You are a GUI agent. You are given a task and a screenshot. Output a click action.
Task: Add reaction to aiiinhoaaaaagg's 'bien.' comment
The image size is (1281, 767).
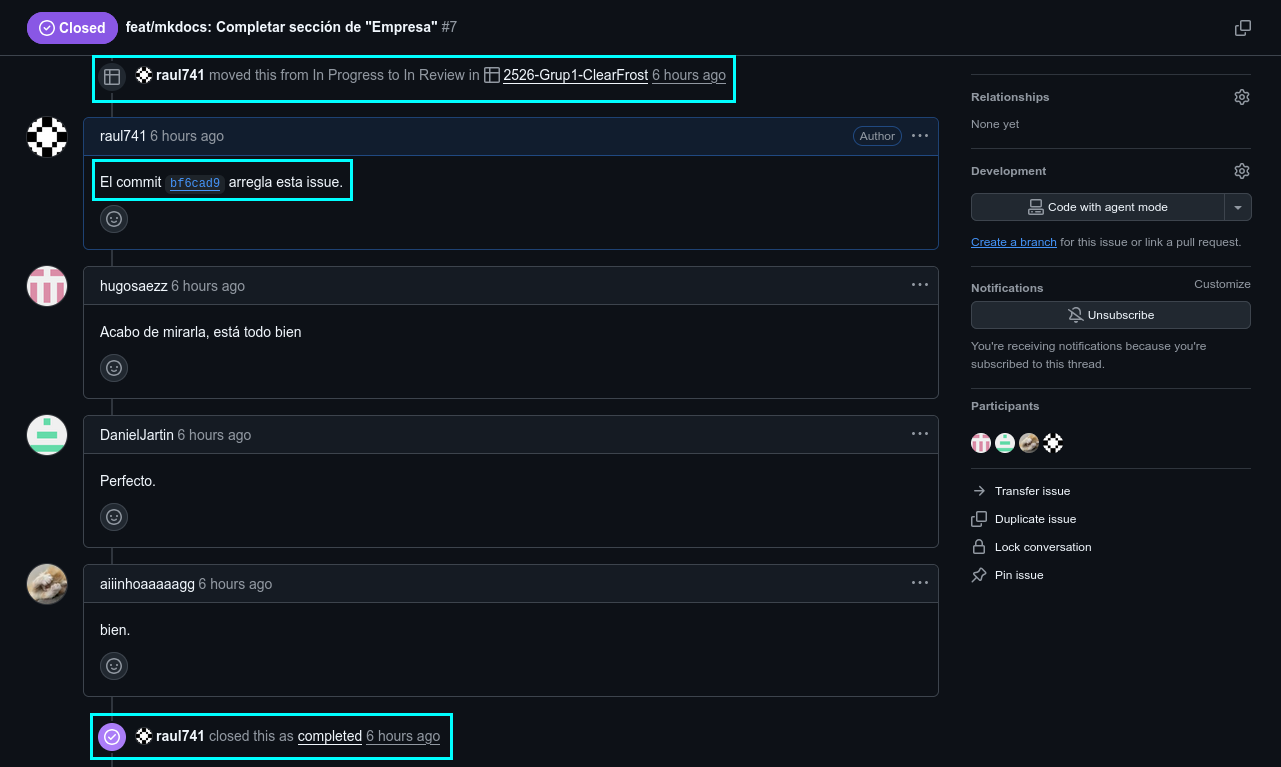click(114, 666)
